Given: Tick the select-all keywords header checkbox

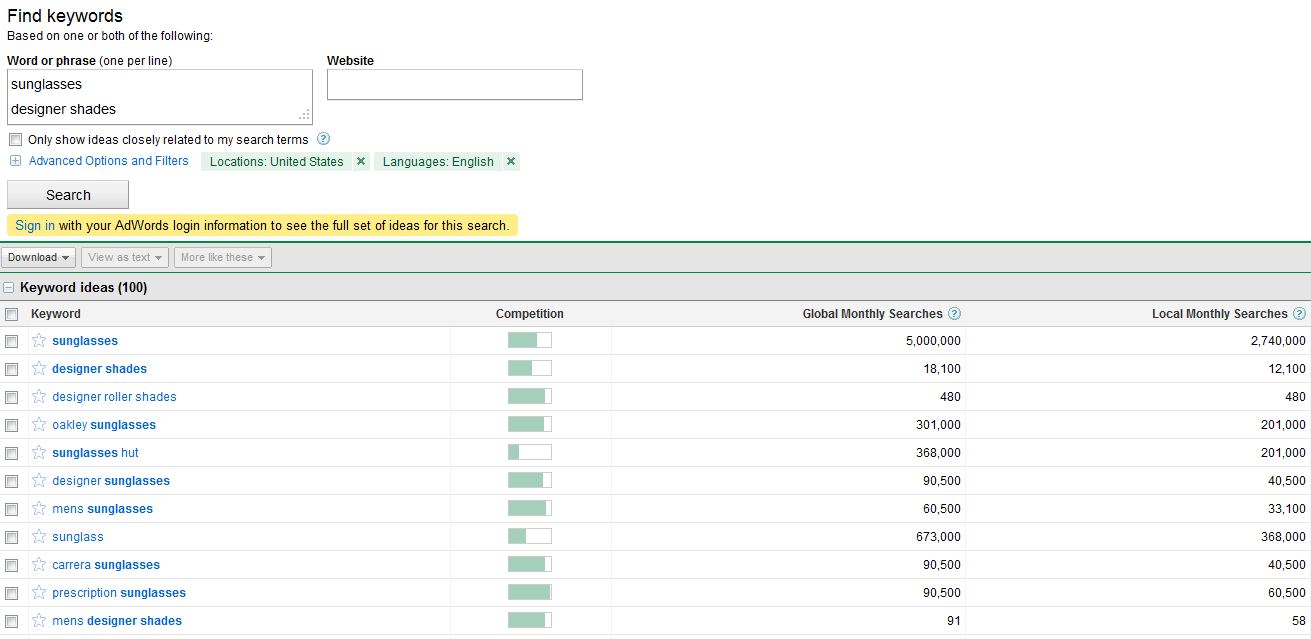Looking at the screenshot, I should pos(12,314).
